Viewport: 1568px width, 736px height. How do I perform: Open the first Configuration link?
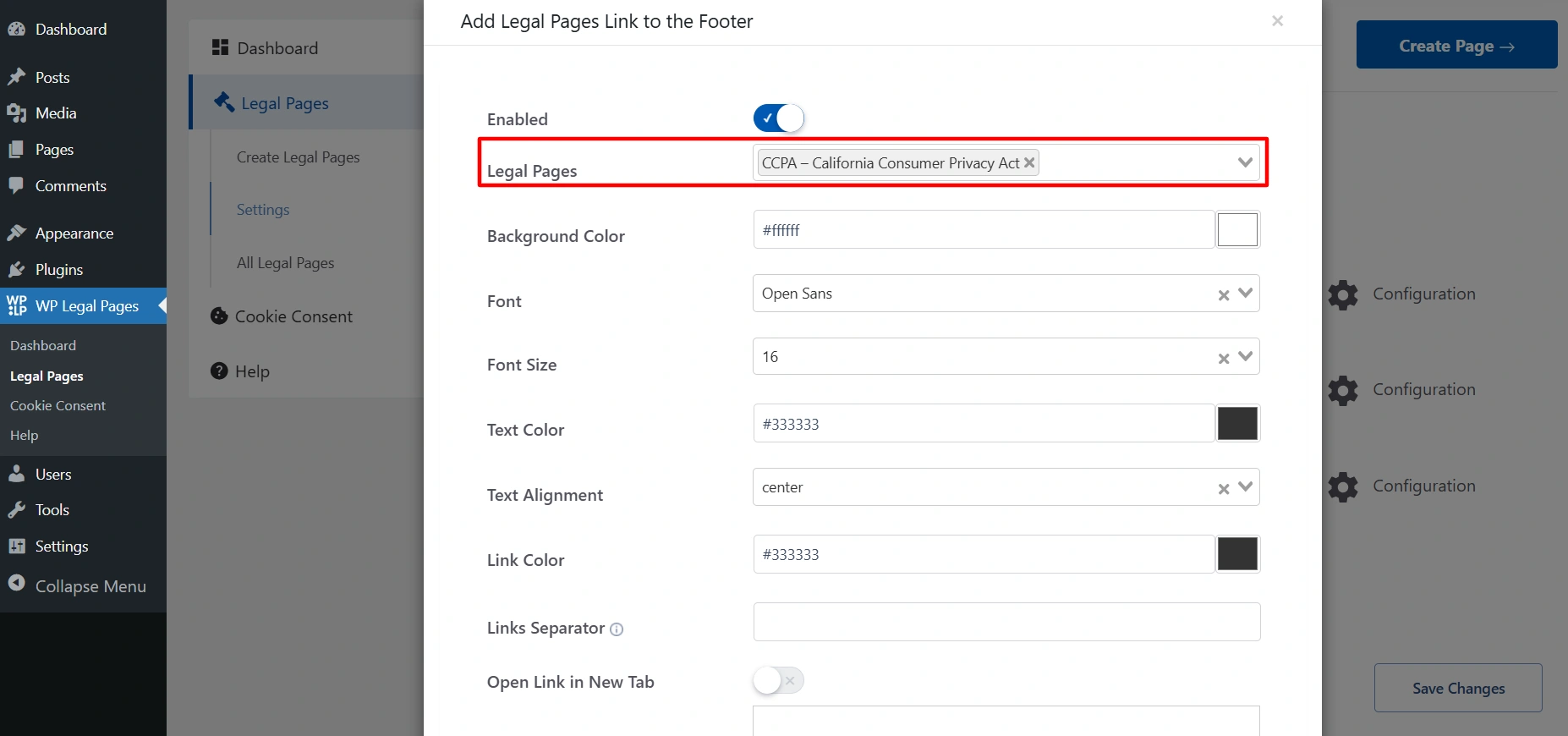click(1423, 294)
